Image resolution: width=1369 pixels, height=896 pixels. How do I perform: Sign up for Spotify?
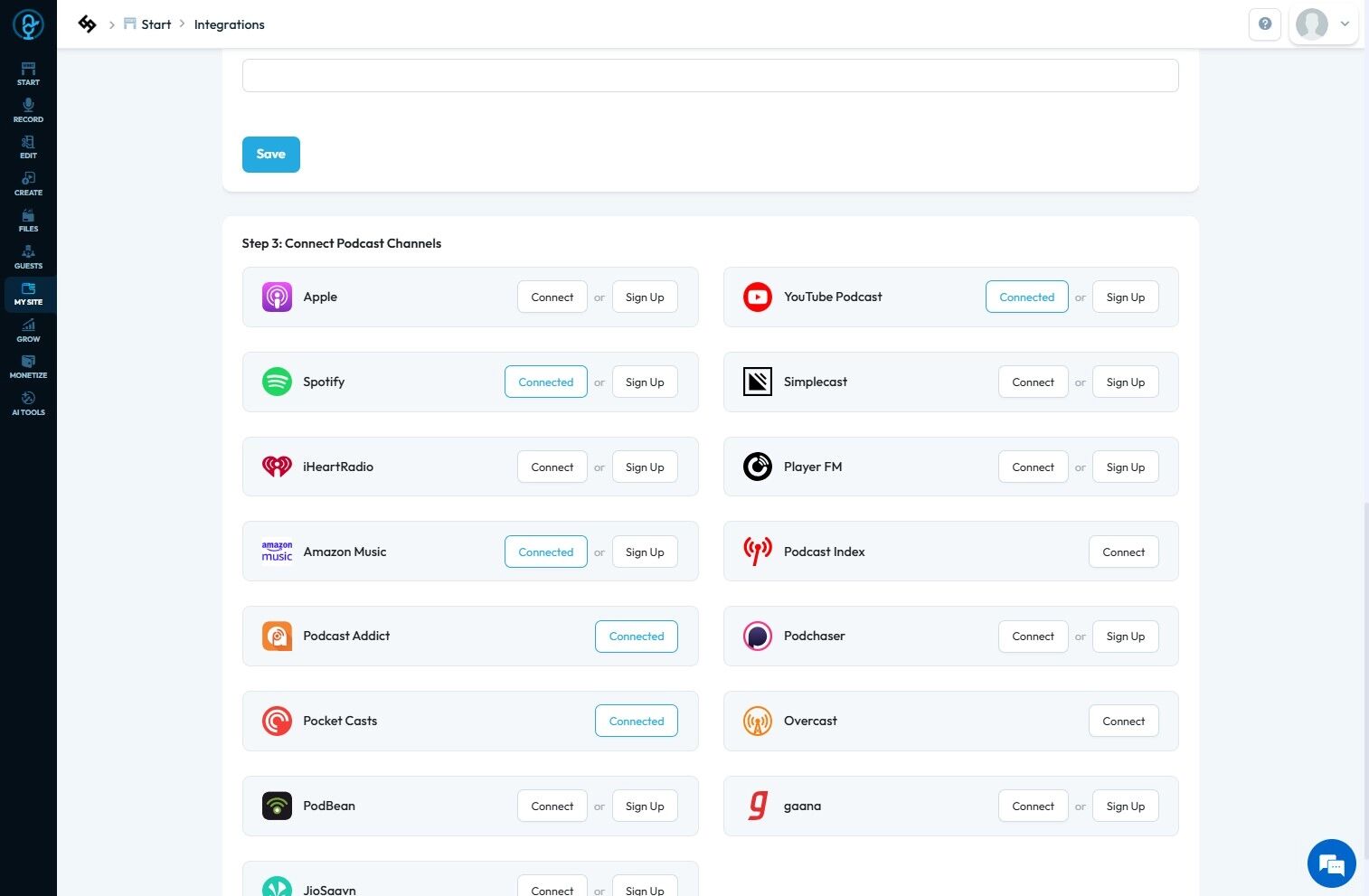pos(645,382)
